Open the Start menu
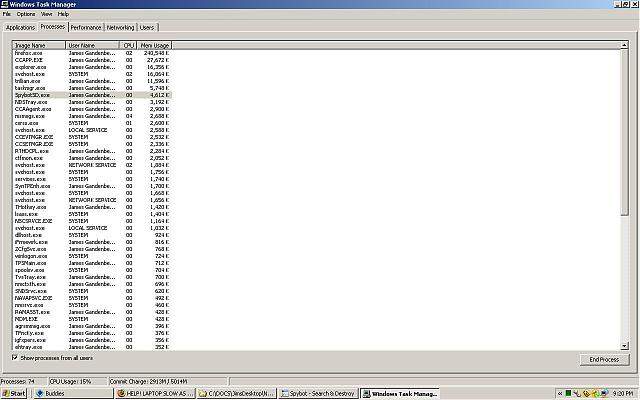640x400 pixels. 14,393
